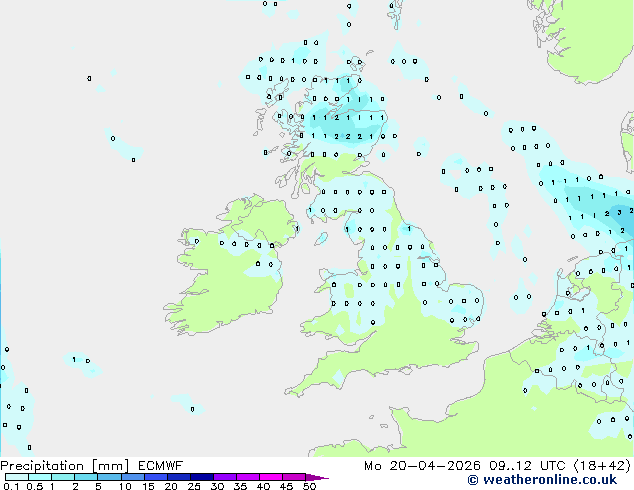Viewport: 634px width, 490px height.
Task: Click the legend scale label '45'
Action: pos(286,486)
